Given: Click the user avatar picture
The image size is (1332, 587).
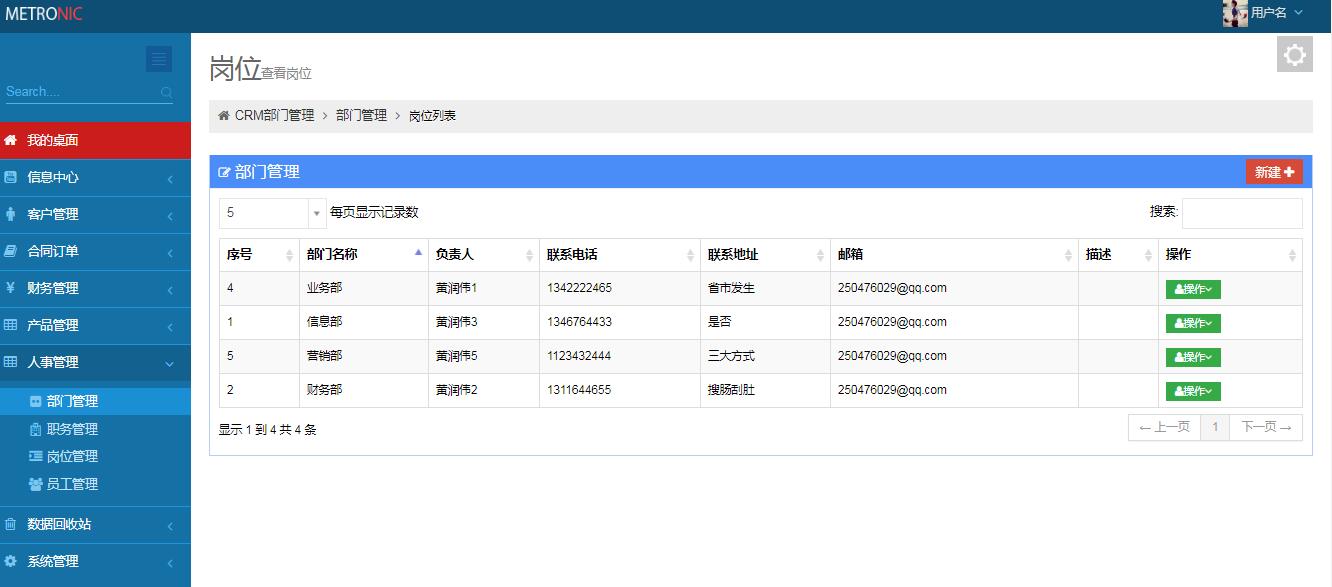Looking at the screenshot, I should pyautogui.click(x=1235, y=13).
